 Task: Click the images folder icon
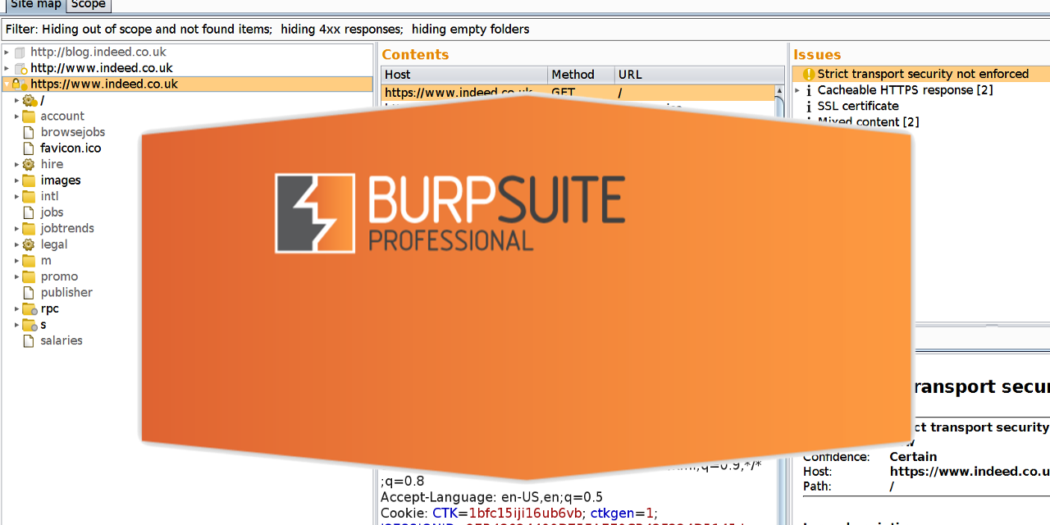[29, 180]
